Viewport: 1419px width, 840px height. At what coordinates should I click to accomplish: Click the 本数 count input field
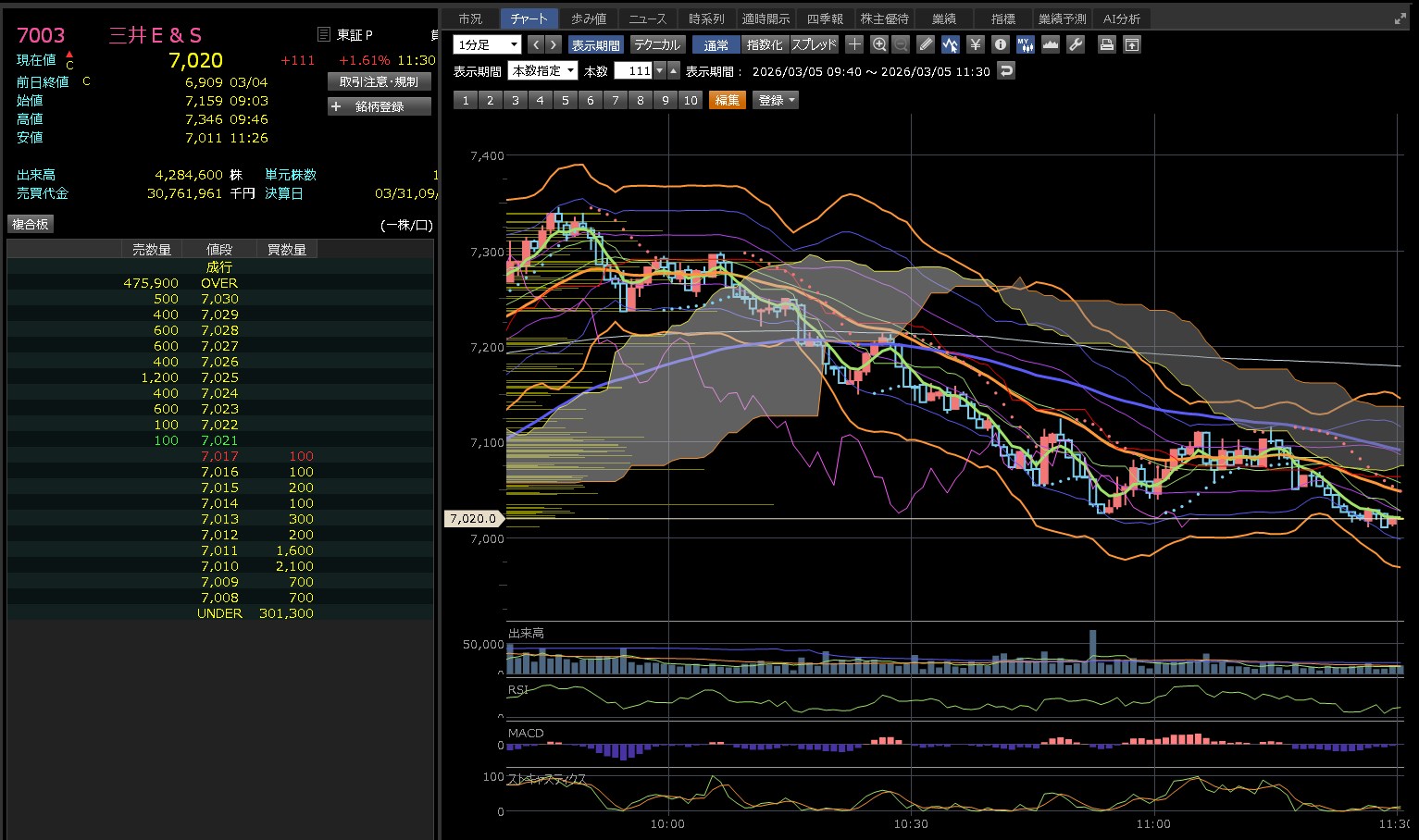(634, 71)
